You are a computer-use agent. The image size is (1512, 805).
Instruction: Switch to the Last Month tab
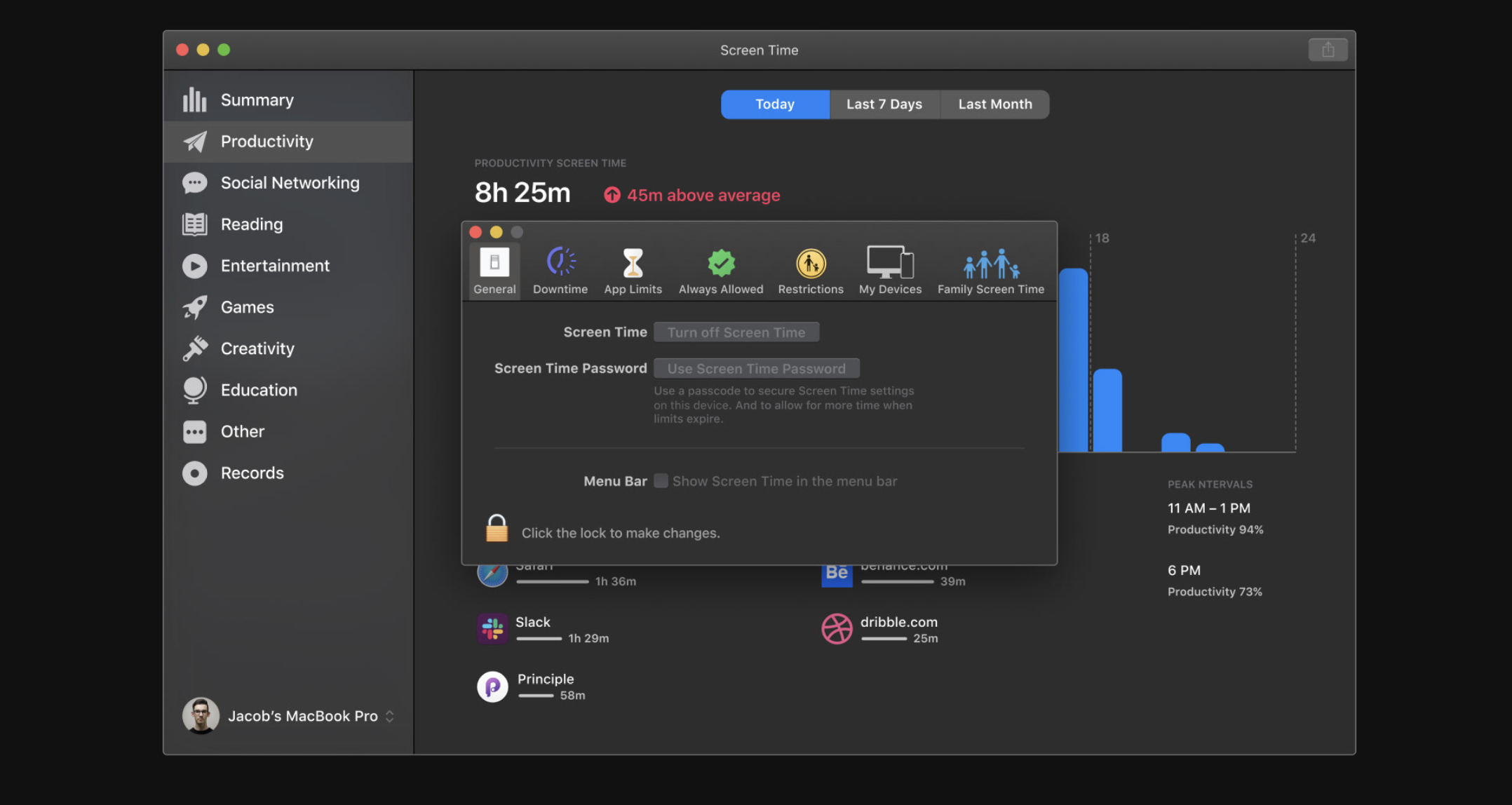(994, 104)
